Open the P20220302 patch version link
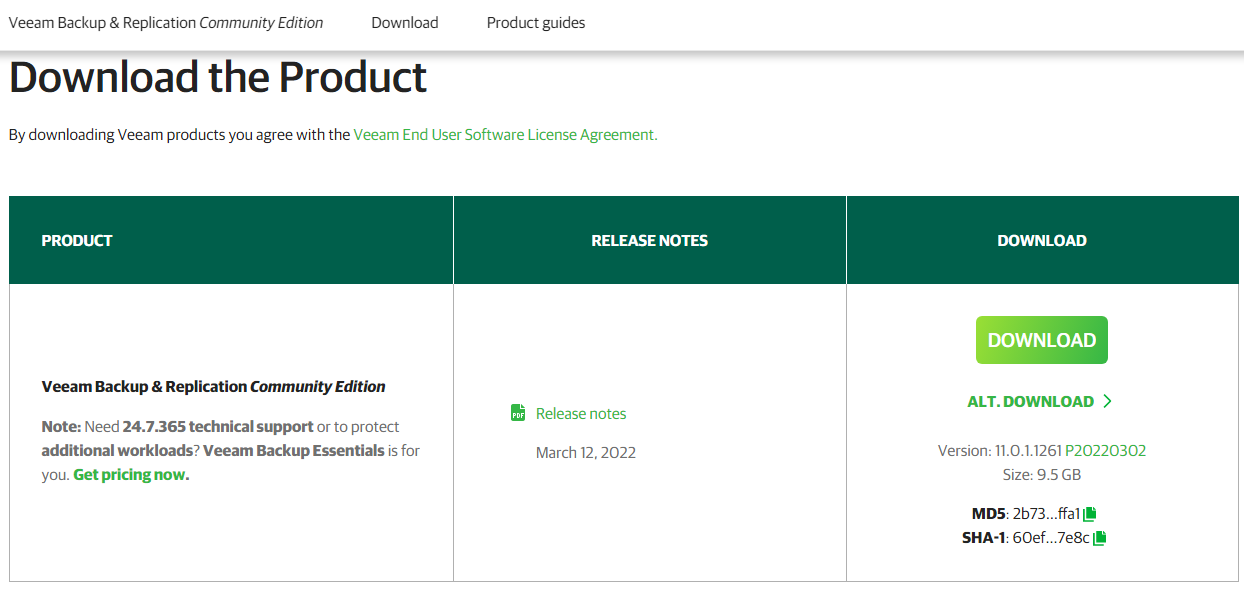 [1105, 450]
